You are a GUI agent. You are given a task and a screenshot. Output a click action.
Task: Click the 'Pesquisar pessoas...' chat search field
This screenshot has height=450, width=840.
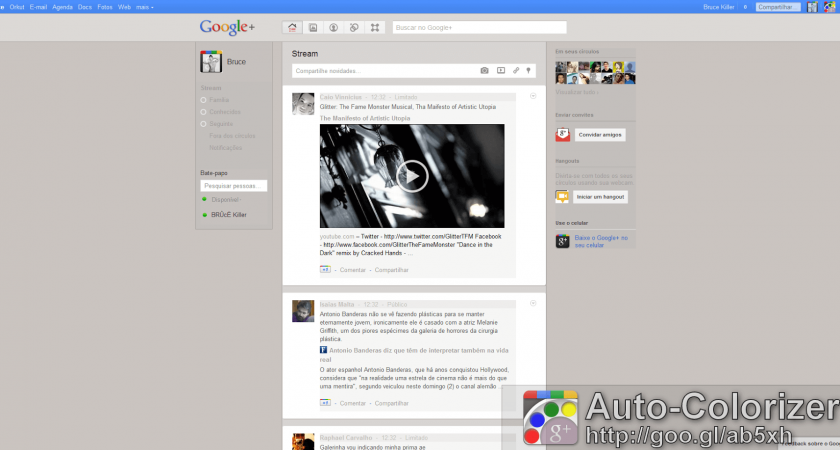point(234,186)
